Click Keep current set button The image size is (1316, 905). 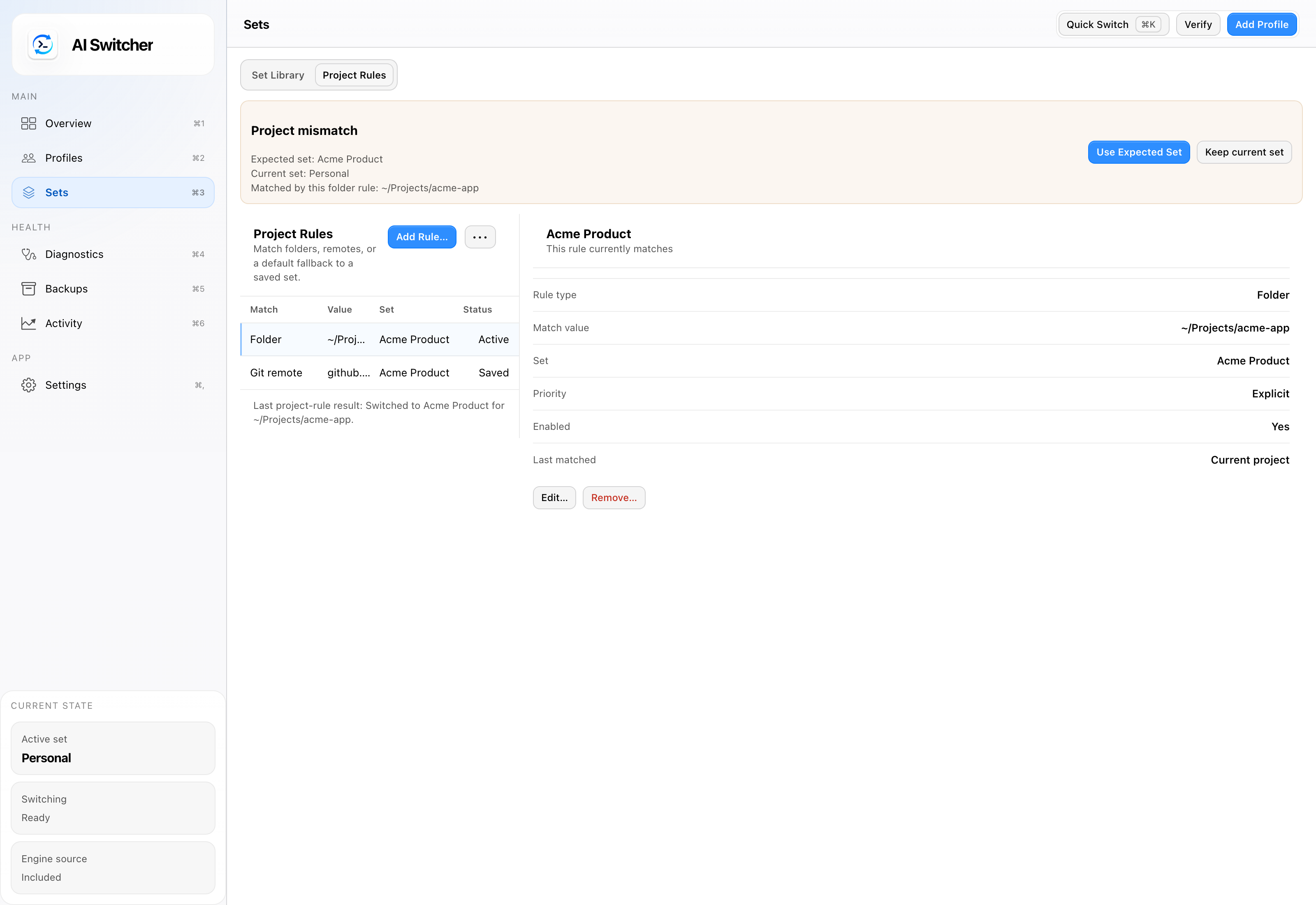(1244, 153)
